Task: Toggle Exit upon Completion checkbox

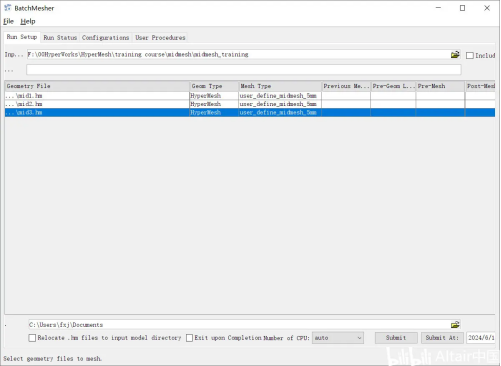Action: point(189,338)
